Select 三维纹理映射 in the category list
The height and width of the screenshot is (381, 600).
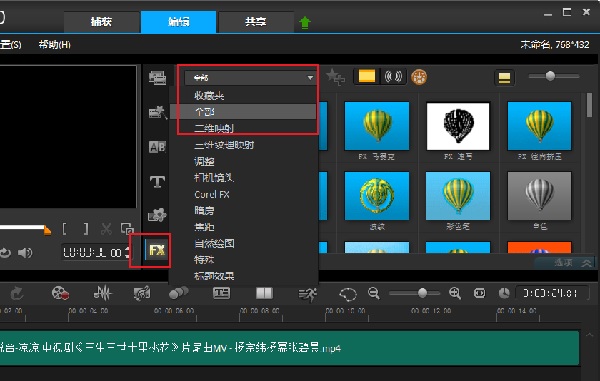tap(224, 145)
